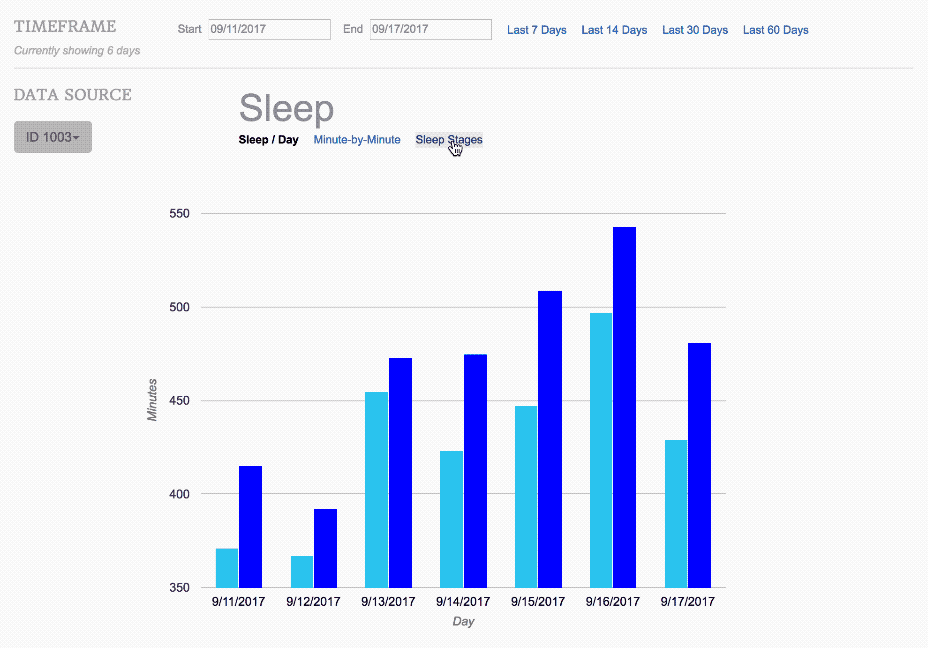928x648 pixels.
Task: Click the 9/11/2017 axis label
Action: [x=239, y=602]
